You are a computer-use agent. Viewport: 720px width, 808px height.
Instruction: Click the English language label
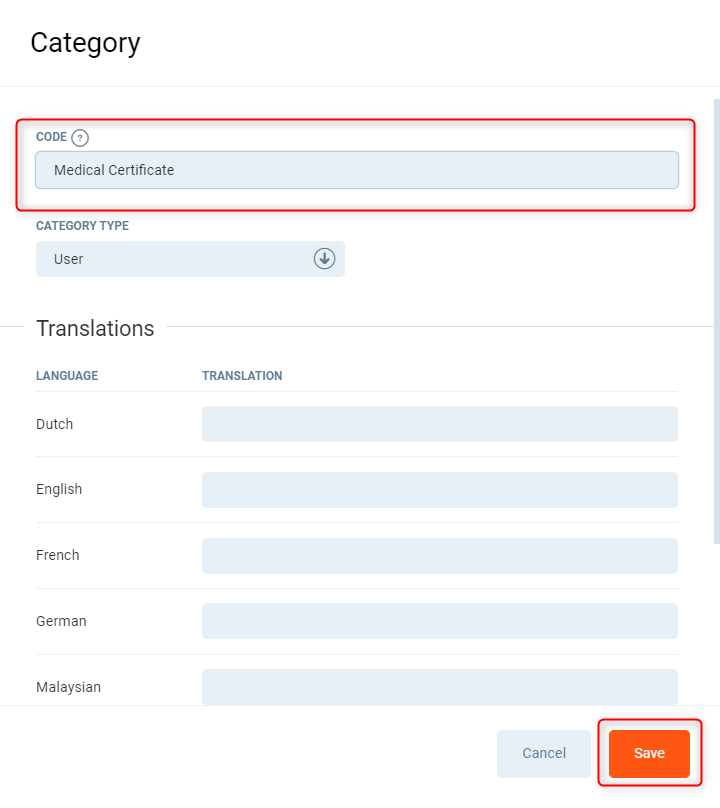[x=59, y=490]
